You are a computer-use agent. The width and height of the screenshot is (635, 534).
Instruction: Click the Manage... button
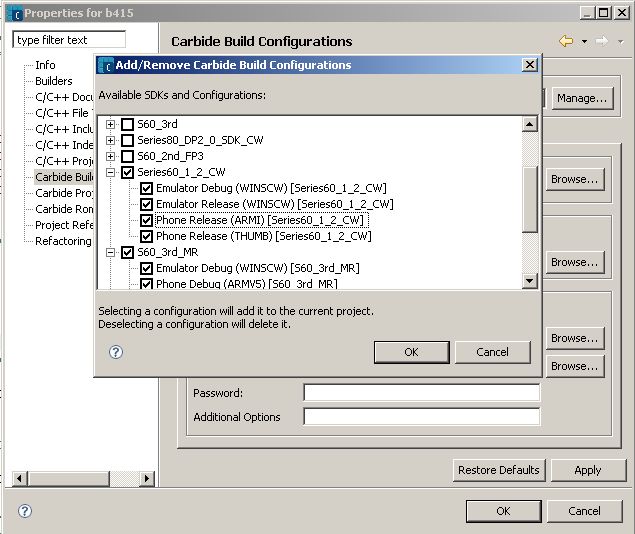[582, 98]
